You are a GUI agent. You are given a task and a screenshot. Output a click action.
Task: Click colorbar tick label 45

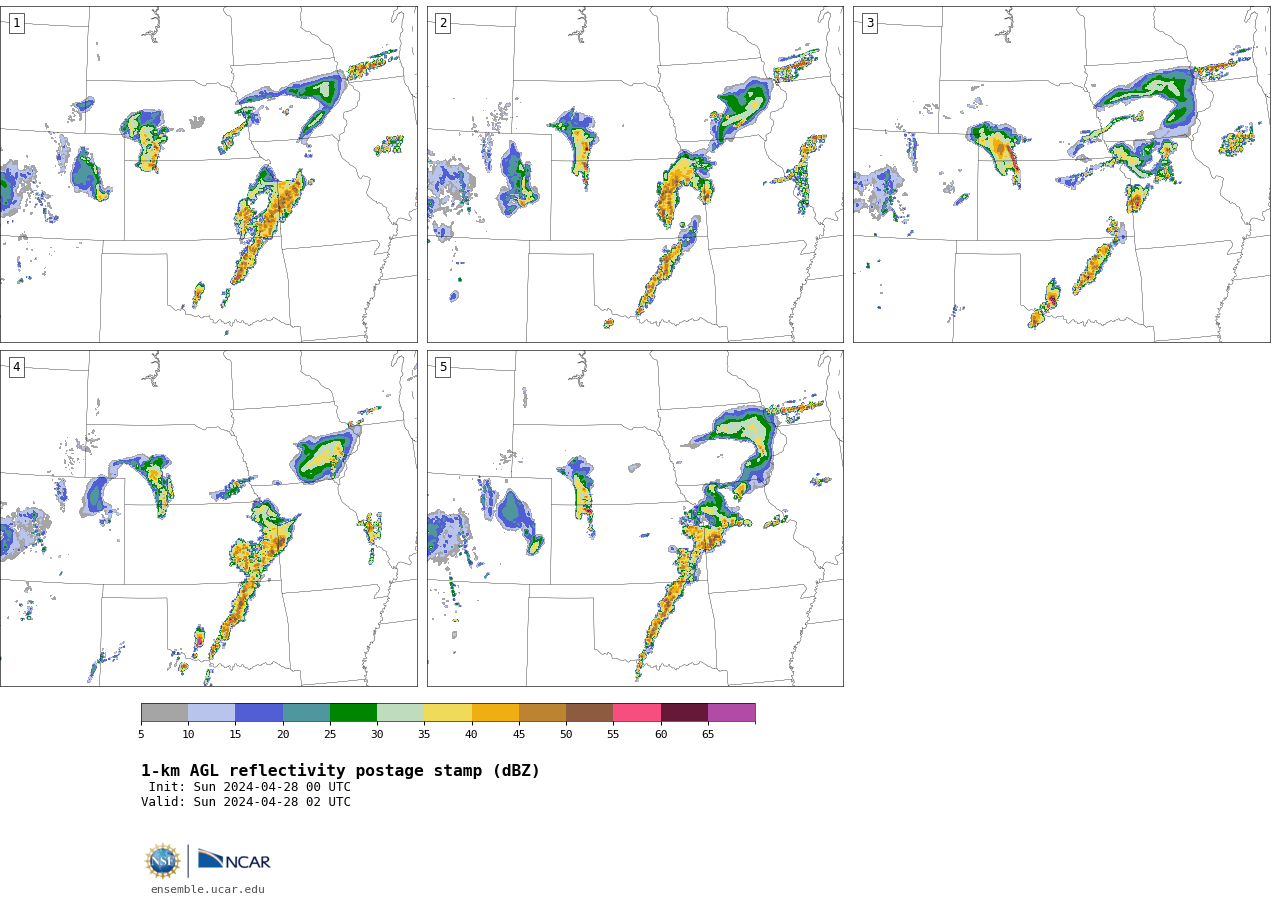(x=519, y=735)
